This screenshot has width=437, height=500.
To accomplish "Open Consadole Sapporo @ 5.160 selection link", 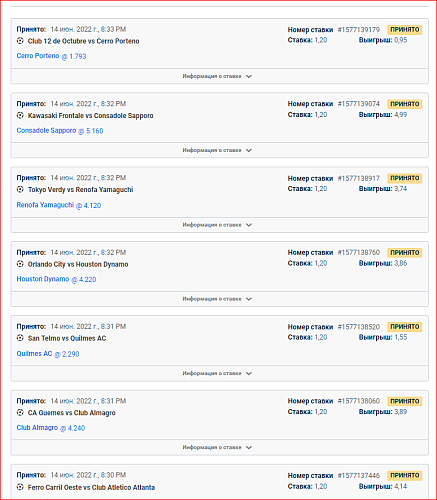I will pyautogui.click(x=60, y=131).
